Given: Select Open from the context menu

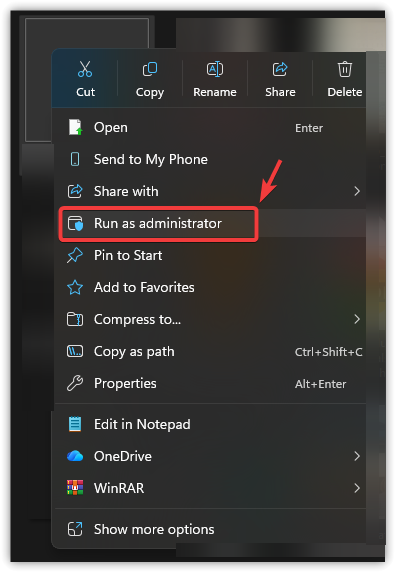Looking at the screenshot, I should [210, 128].
